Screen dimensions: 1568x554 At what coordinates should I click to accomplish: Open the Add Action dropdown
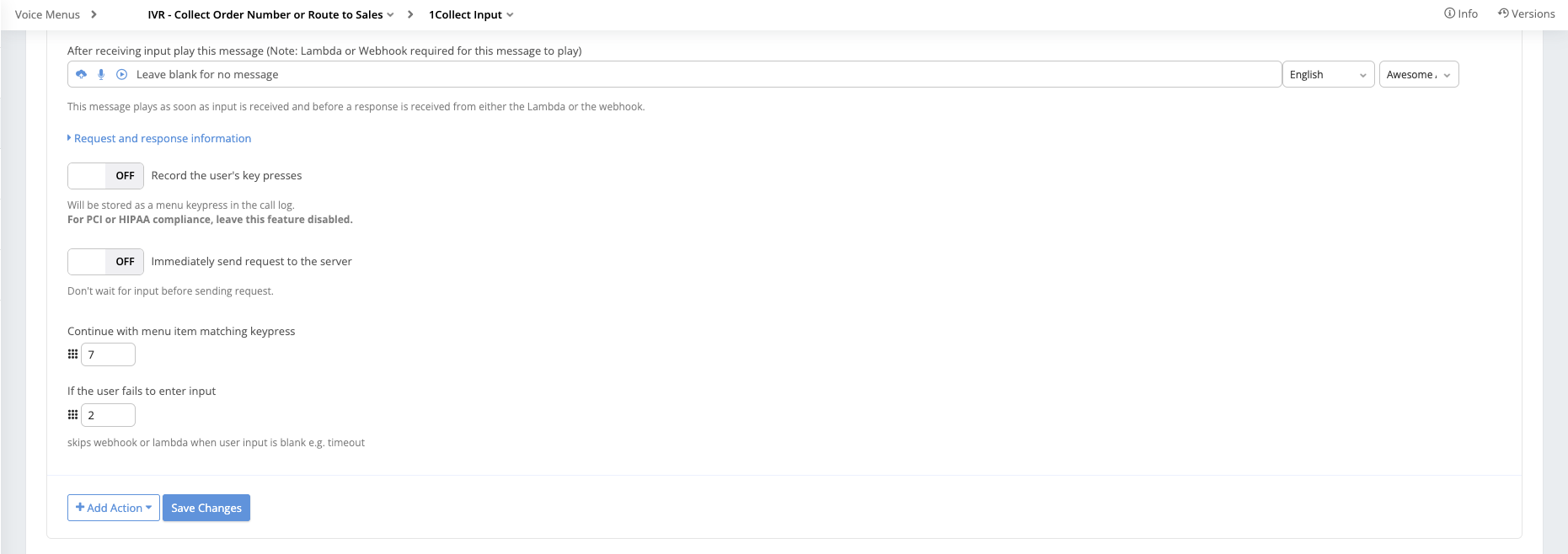114,508
